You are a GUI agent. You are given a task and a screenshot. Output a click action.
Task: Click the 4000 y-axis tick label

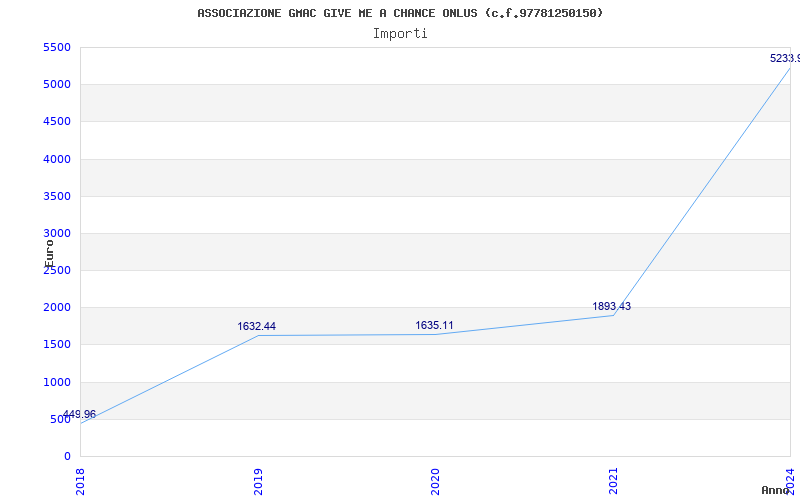click(57, 159)
